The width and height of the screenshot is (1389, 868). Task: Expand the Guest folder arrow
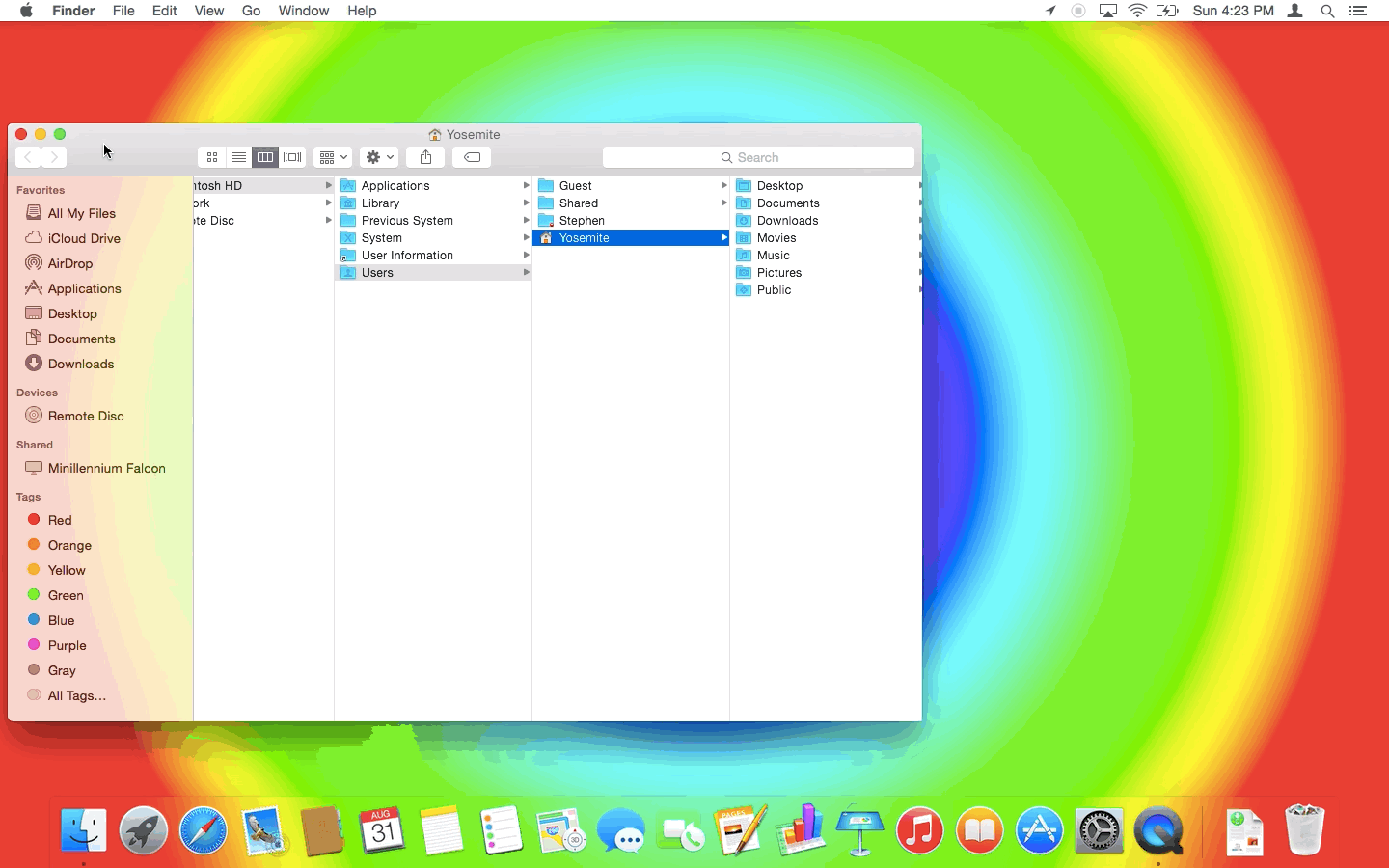coord(723,185)
